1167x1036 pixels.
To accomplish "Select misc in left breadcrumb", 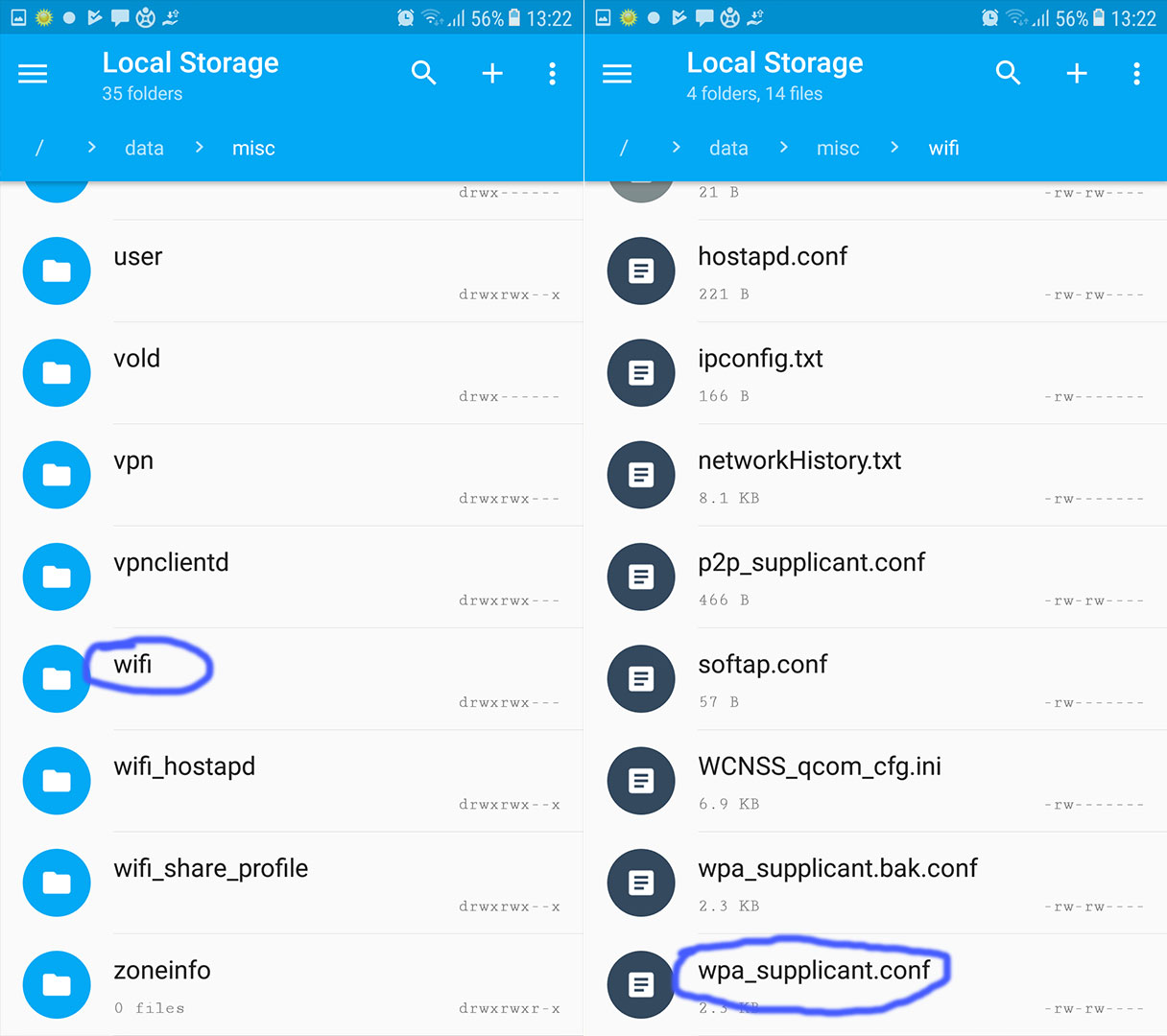I will click(253, 148).
